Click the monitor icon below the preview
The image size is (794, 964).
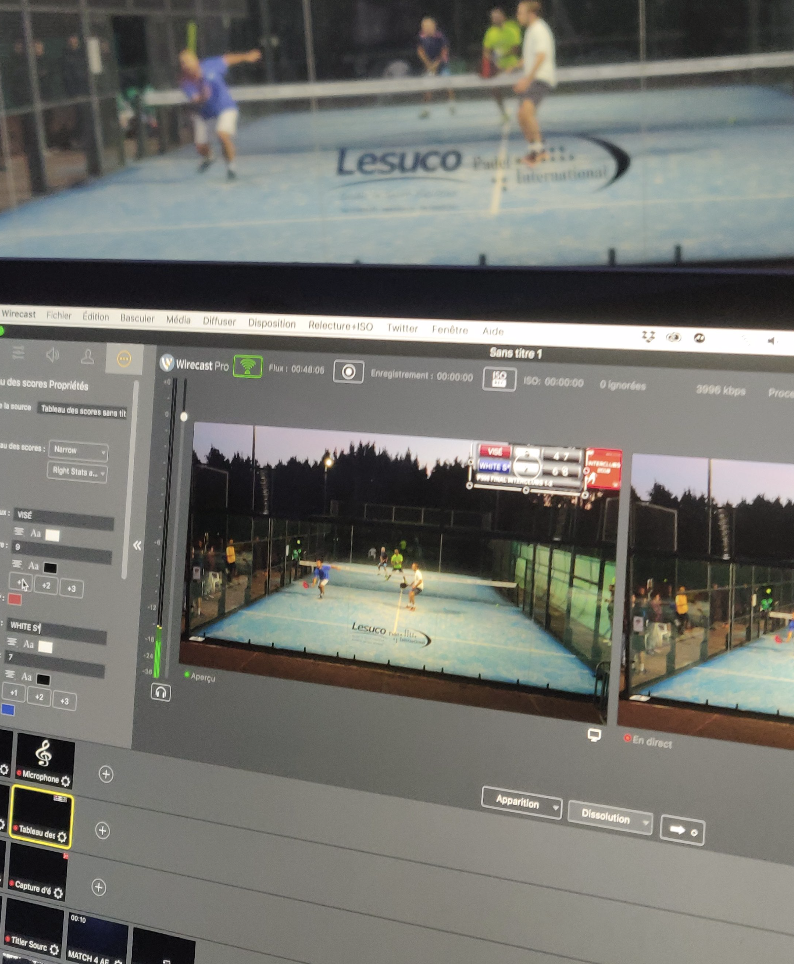pos(594,735)
